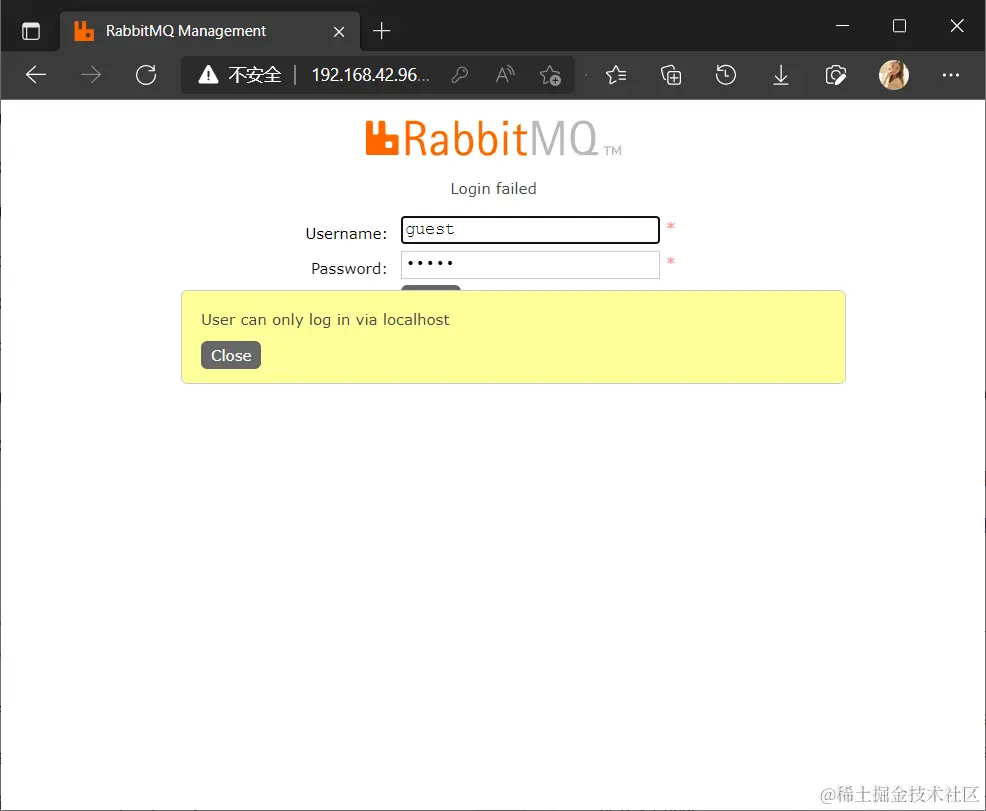The height and width of the screenshot is (811, 986).
Task: Open web capture screenshot tool
Action: (835, 75)
